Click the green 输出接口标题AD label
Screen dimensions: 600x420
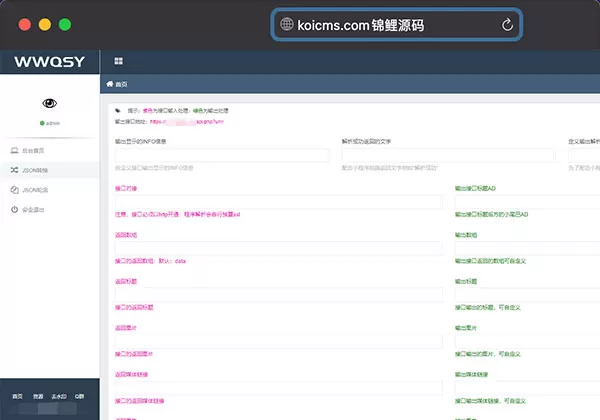475,188
